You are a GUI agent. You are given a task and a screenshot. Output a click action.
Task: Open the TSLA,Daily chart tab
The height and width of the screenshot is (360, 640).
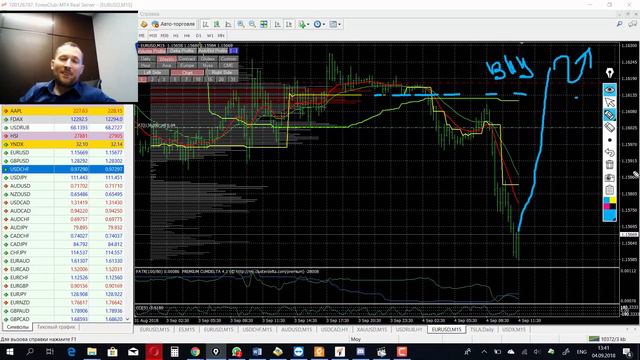[482, 329]
